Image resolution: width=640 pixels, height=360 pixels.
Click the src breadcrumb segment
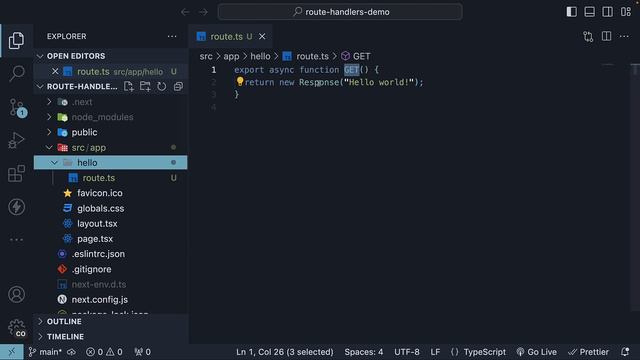click(x=206, y=56)
